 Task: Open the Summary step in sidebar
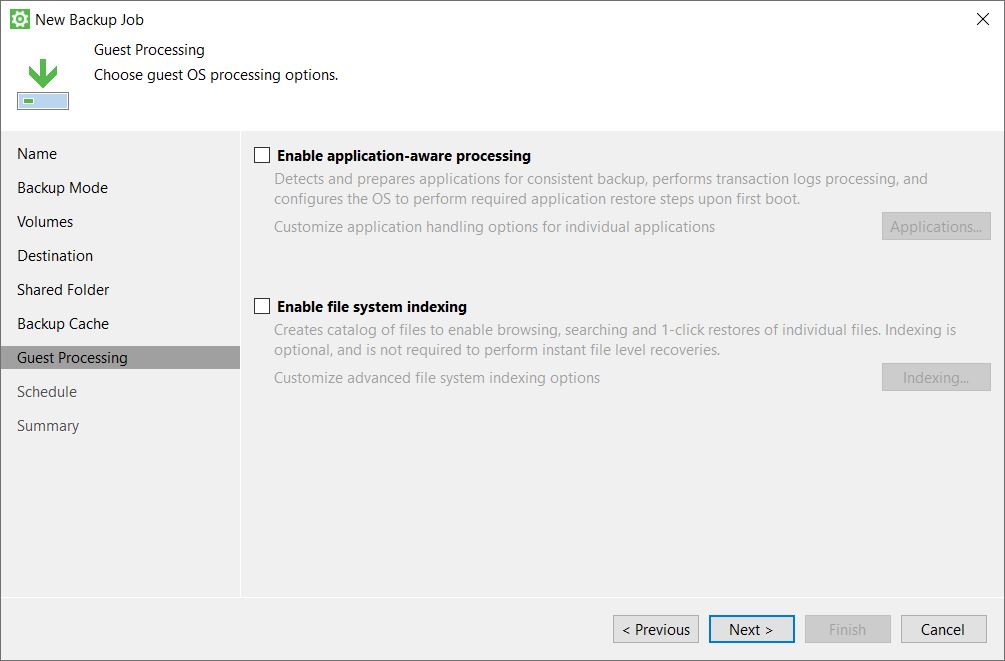point(48,426)
